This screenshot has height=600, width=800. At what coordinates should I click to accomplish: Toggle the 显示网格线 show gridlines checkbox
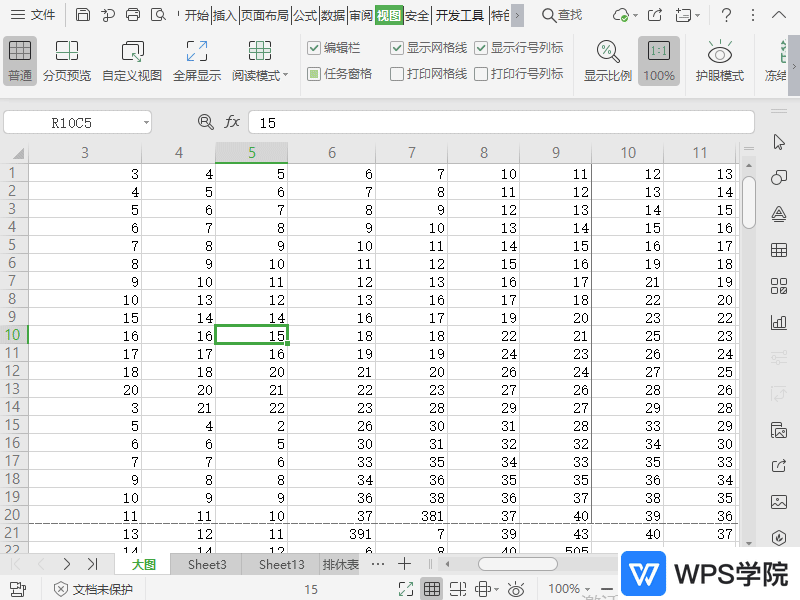coord(398,48)
